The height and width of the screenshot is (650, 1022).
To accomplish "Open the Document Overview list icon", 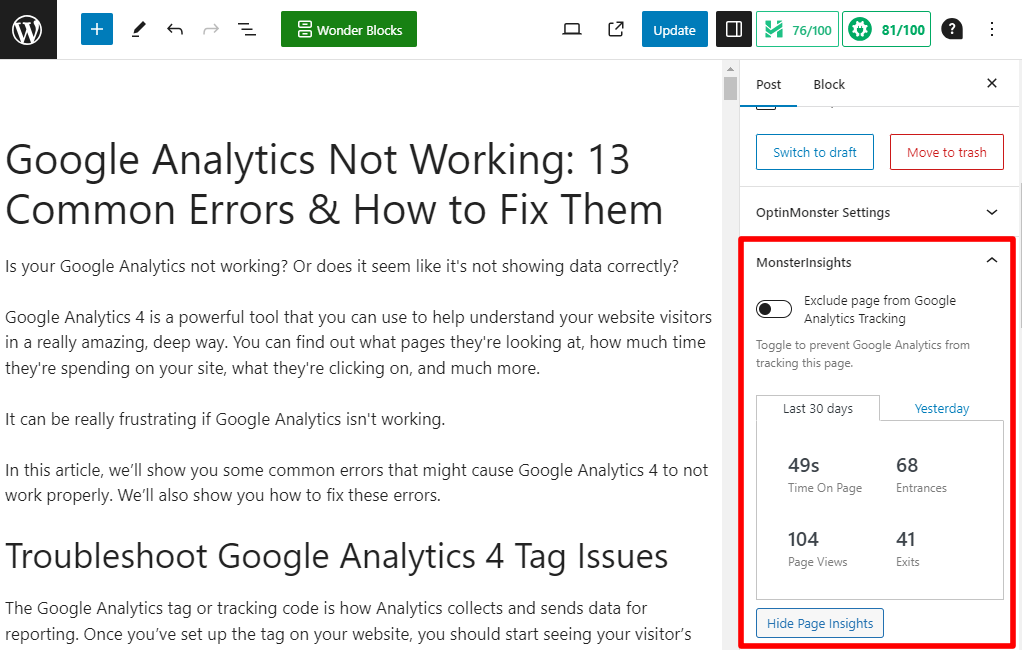I will point(246,29).
